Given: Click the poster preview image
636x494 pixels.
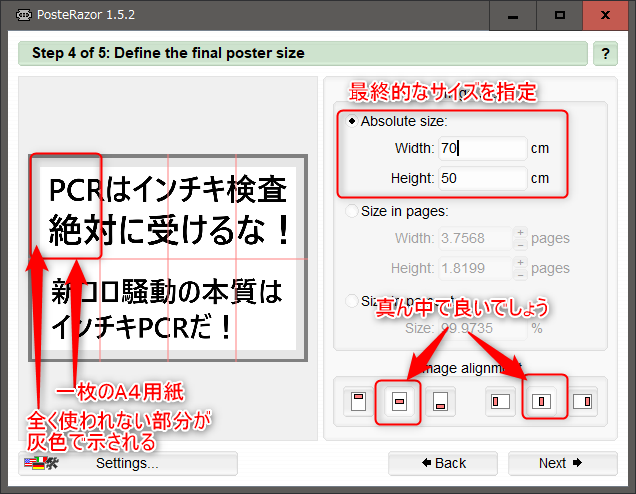Looking at the screenshot, I should click(167, 255).
